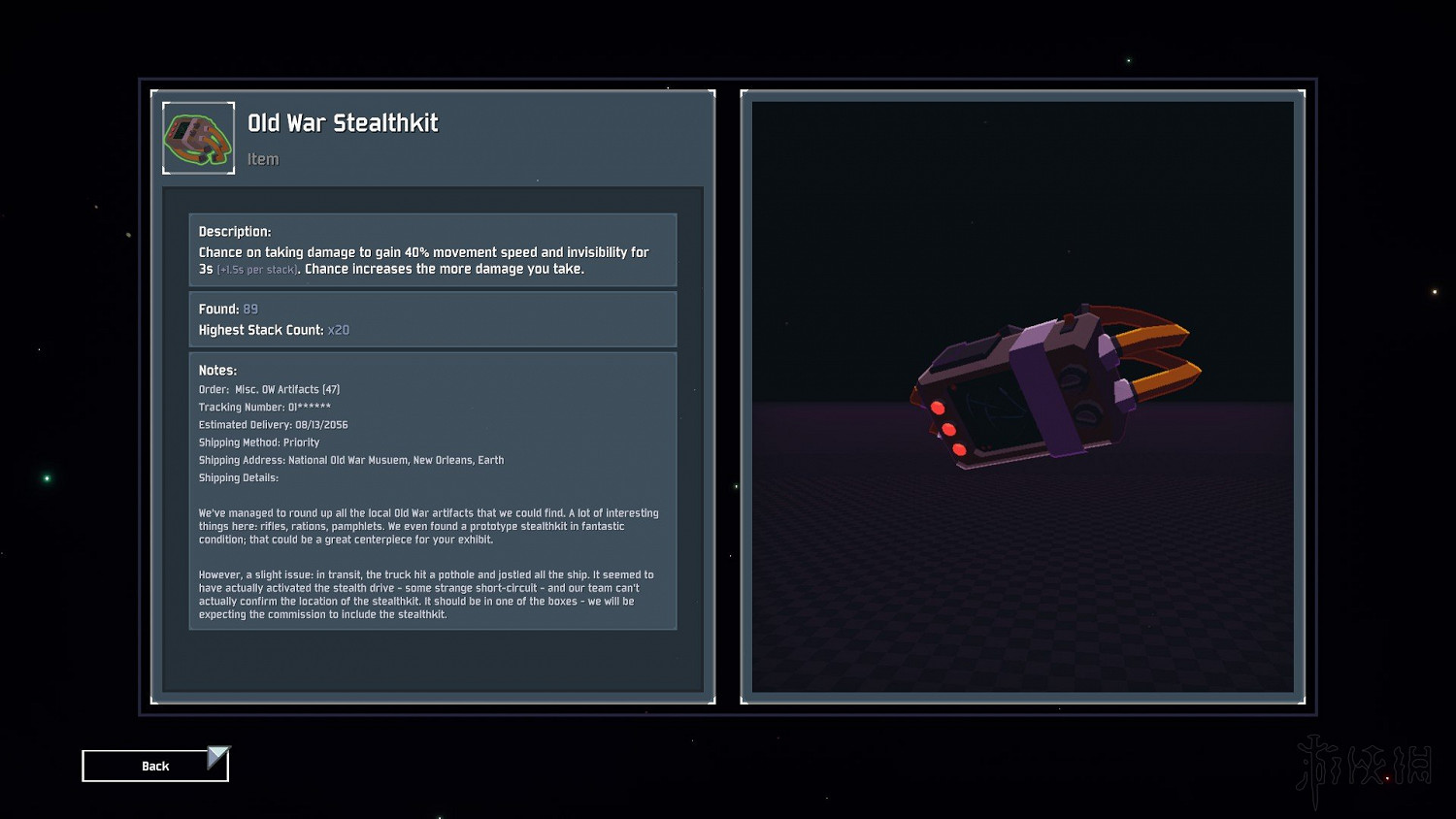
Task: Click the triangle corner on Back button
Action: pyautogui.click(x=219, y=756)
